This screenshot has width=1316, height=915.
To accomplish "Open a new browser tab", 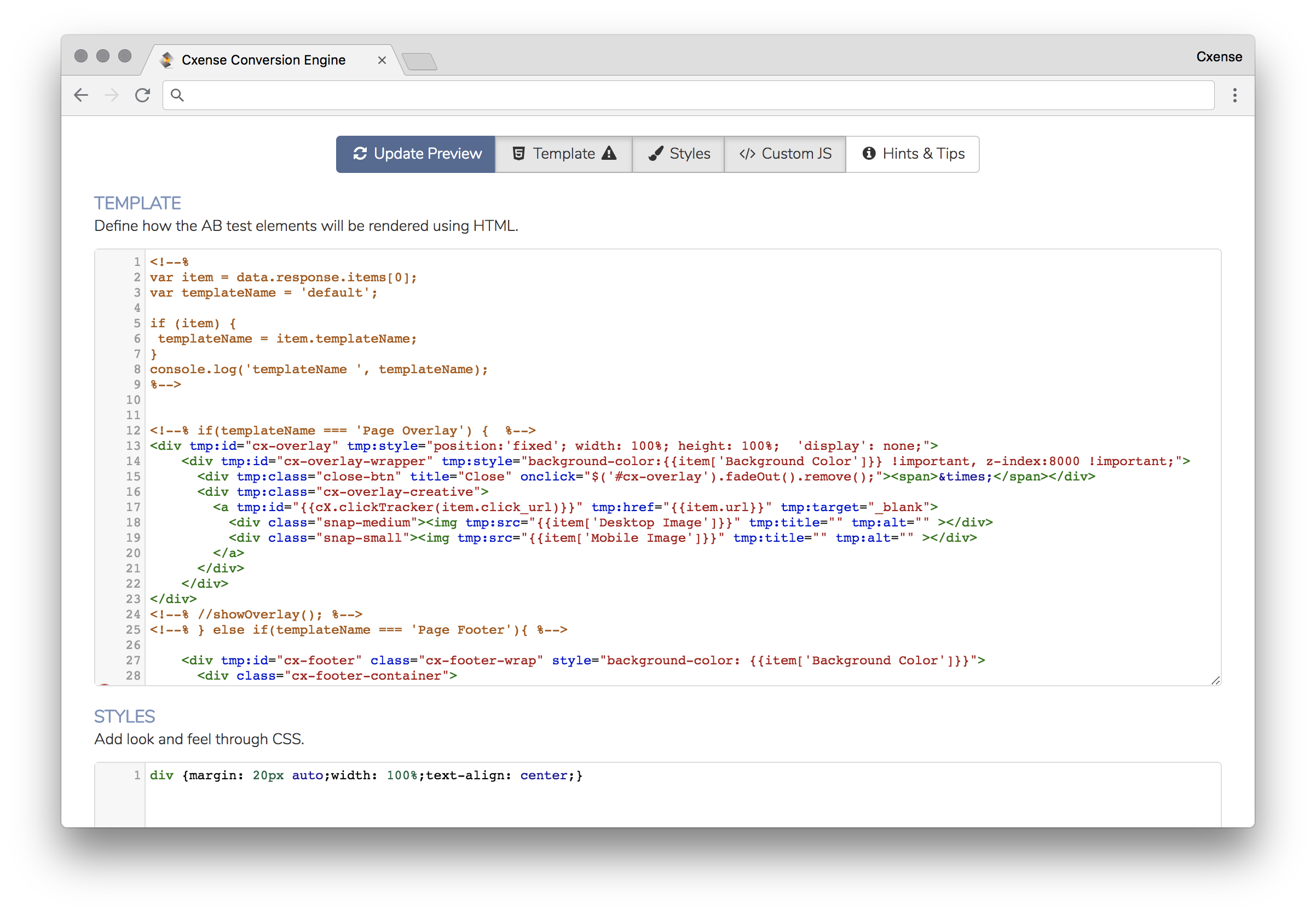I will tap(419, 61).
